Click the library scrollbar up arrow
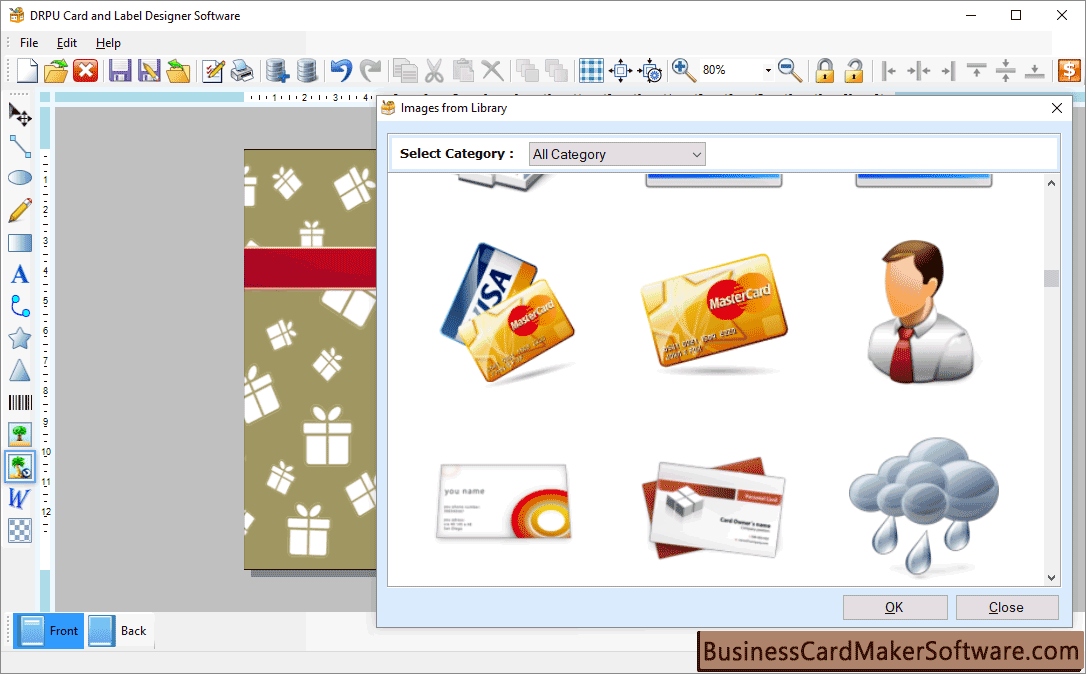The width and height of the screenshot is (1086, 674). tap(1051, 184)
